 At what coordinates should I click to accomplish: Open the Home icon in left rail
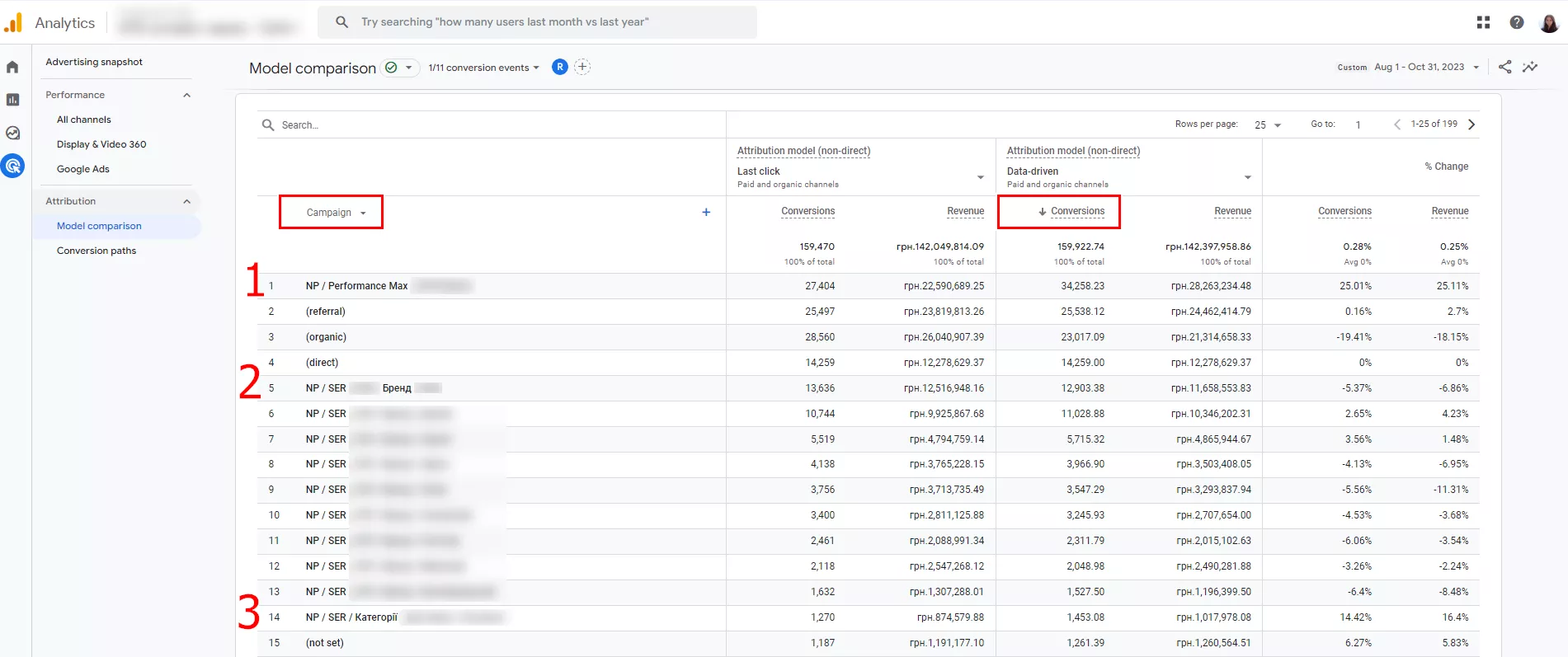[12, 67]
